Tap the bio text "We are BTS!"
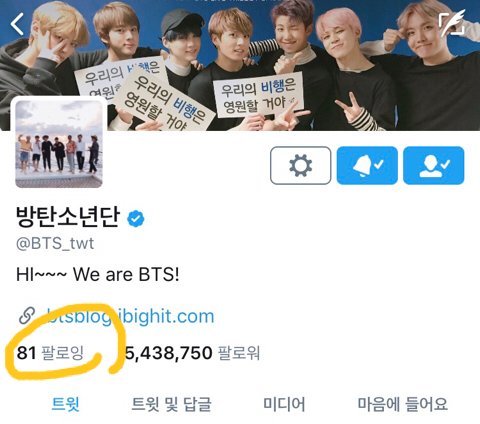This screenshot has width=480, height=424. click(x=126, y=275)
